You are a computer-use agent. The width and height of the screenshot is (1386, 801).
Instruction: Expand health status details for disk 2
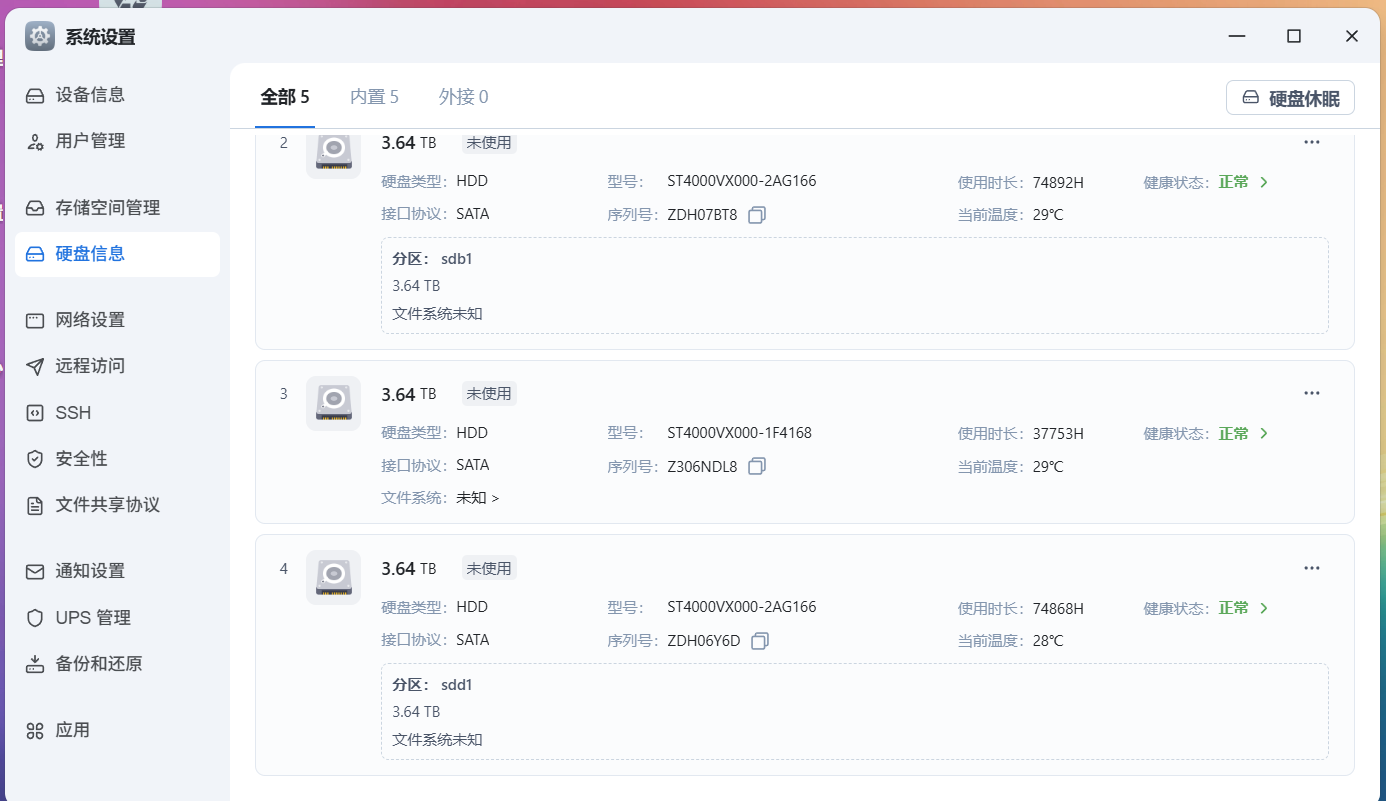point(1264,182)
